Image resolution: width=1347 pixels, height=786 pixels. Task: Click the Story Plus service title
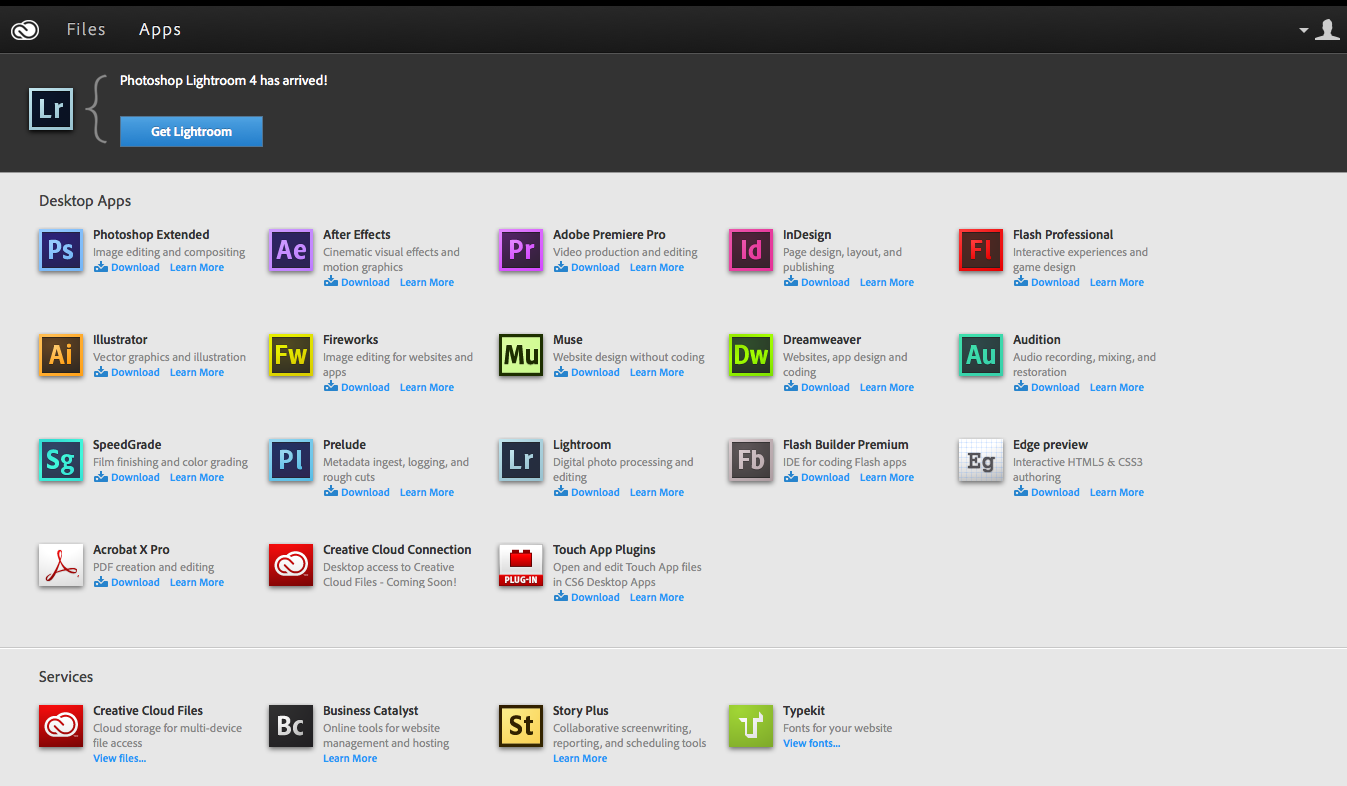(x=581, y=711)
